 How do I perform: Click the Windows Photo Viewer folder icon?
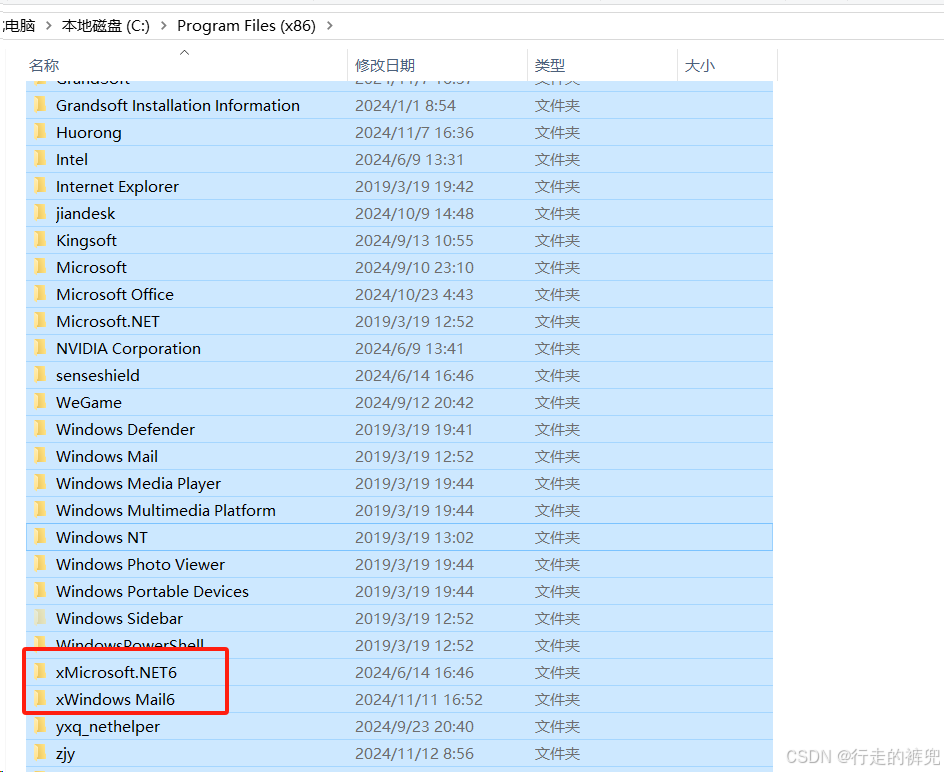point(40,564)
